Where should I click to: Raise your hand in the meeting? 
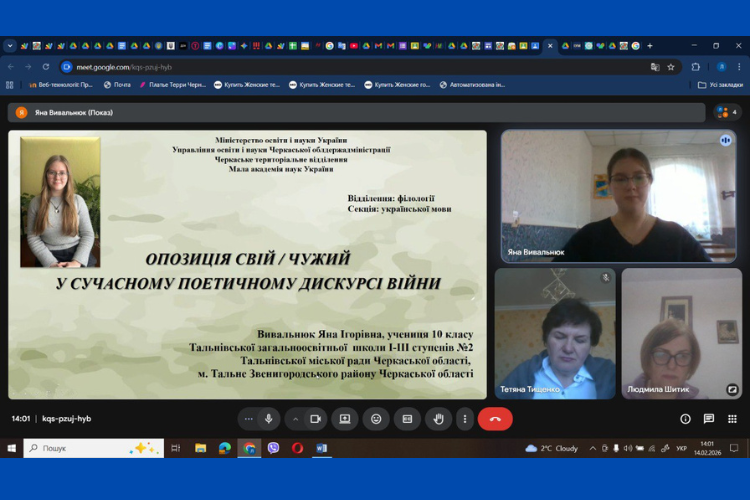(x=438, y=419)
